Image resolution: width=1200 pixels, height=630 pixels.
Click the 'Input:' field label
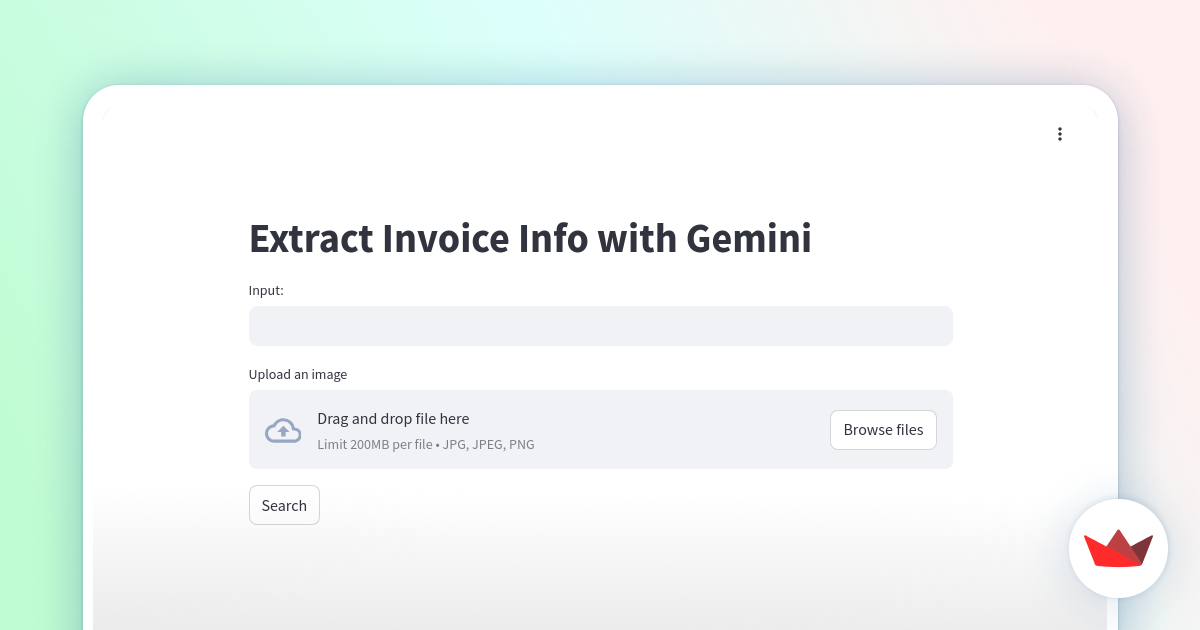pos(265,290)
